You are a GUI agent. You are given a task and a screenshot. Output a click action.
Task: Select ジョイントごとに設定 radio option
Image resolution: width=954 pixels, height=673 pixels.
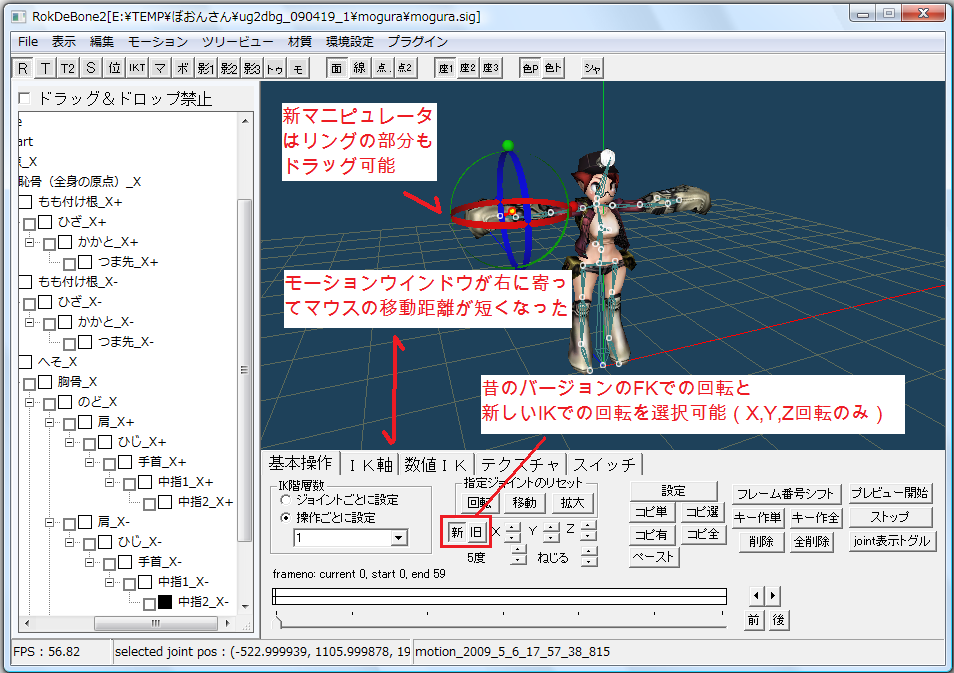tap(285, 500)
